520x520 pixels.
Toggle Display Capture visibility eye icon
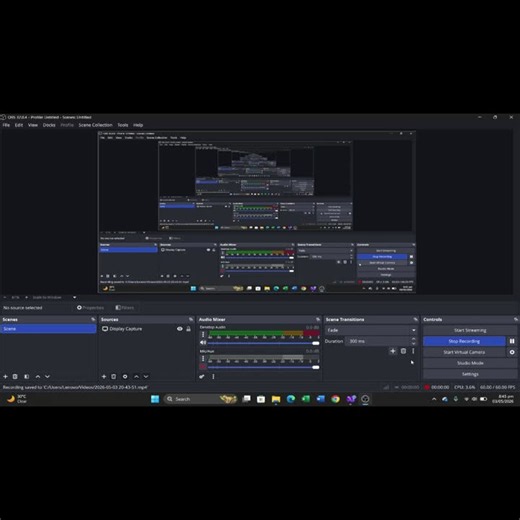(180, 329)
